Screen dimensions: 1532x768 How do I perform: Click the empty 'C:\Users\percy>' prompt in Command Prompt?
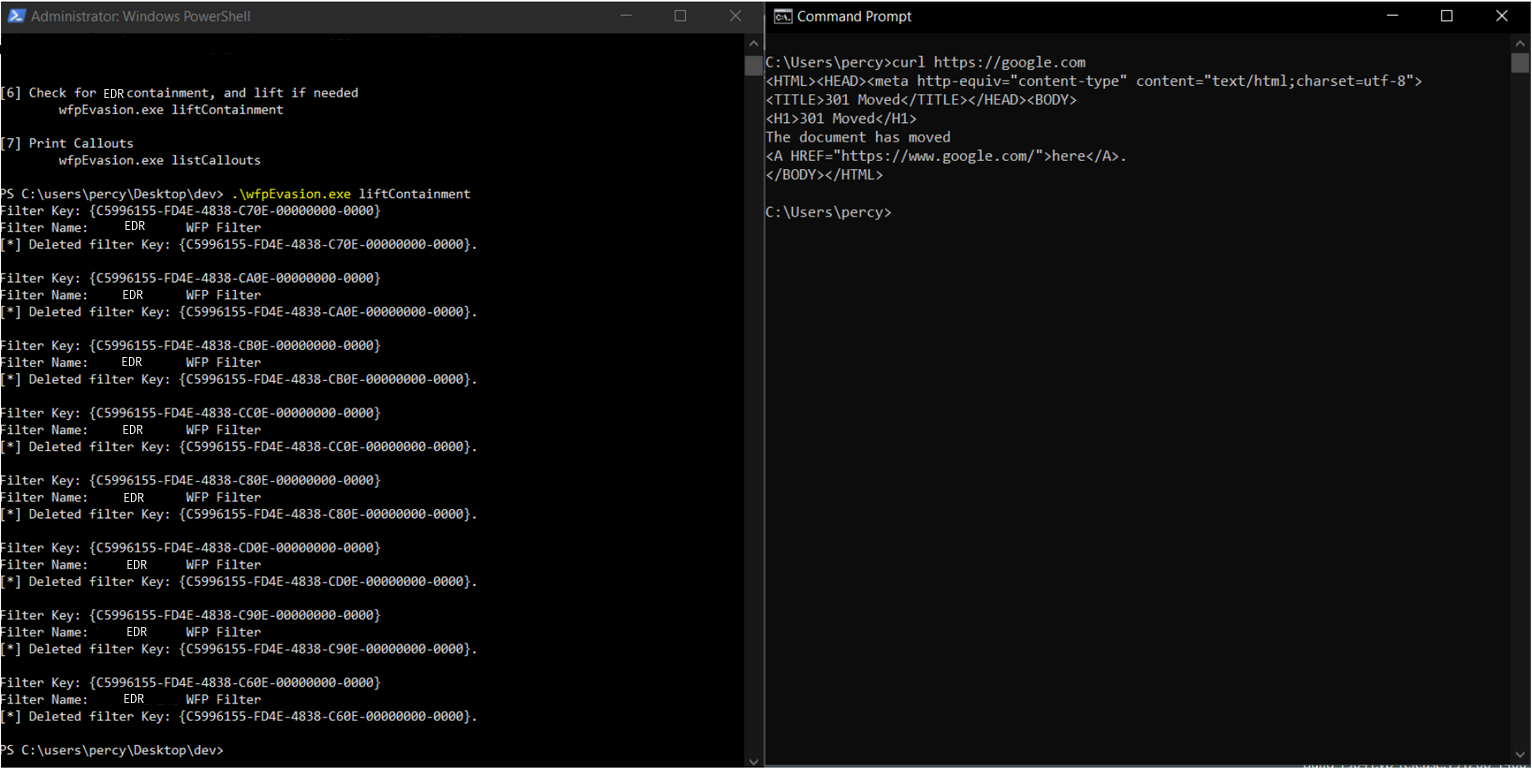[828, 212]
